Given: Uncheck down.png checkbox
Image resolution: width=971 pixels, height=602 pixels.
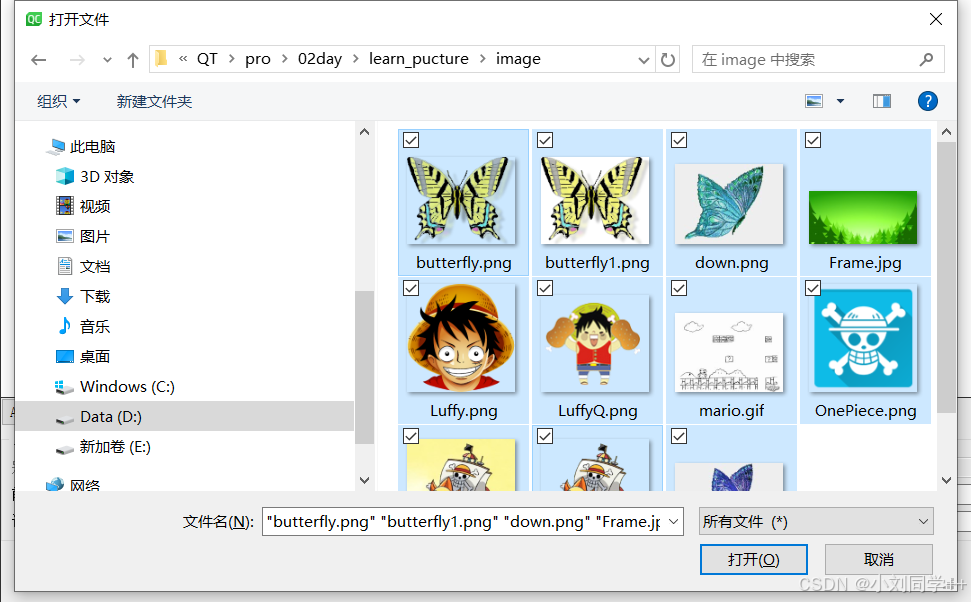Looking at the screenshot, I should click(x=679, y=140).
